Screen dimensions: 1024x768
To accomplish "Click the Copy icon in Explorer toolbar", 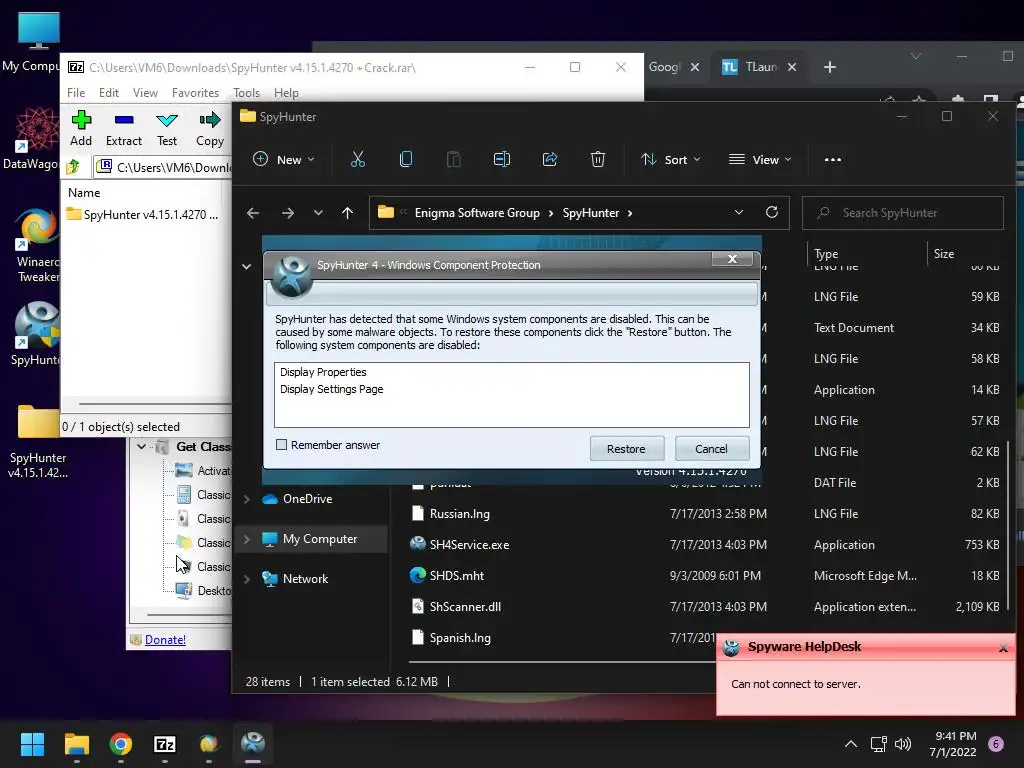I will click(x=406, y=159).
